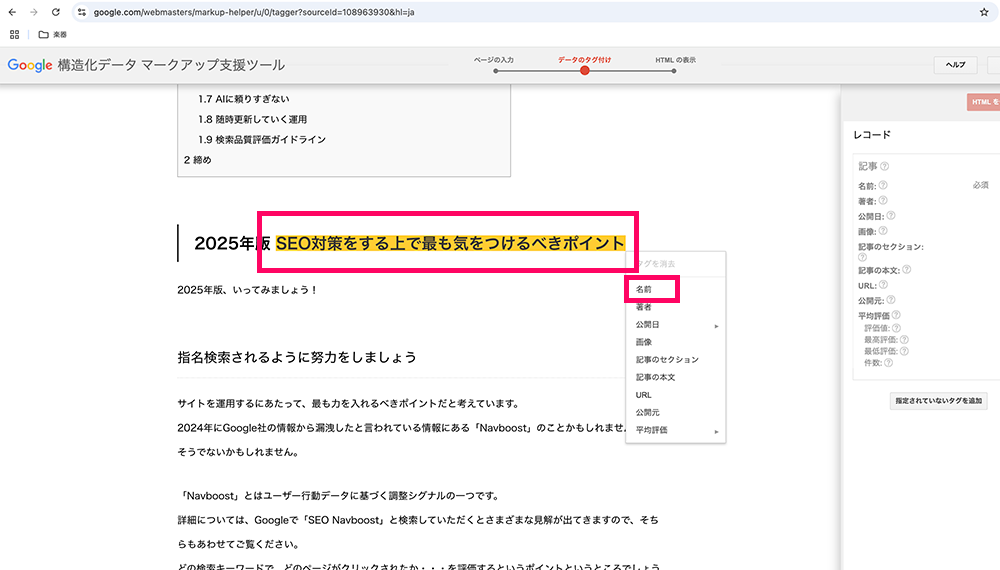This screenshot has height=570, width=1000.
Task: Open table of contents entry 1.7 AIに頼りすぎない
Action: (x=244, y=99)
